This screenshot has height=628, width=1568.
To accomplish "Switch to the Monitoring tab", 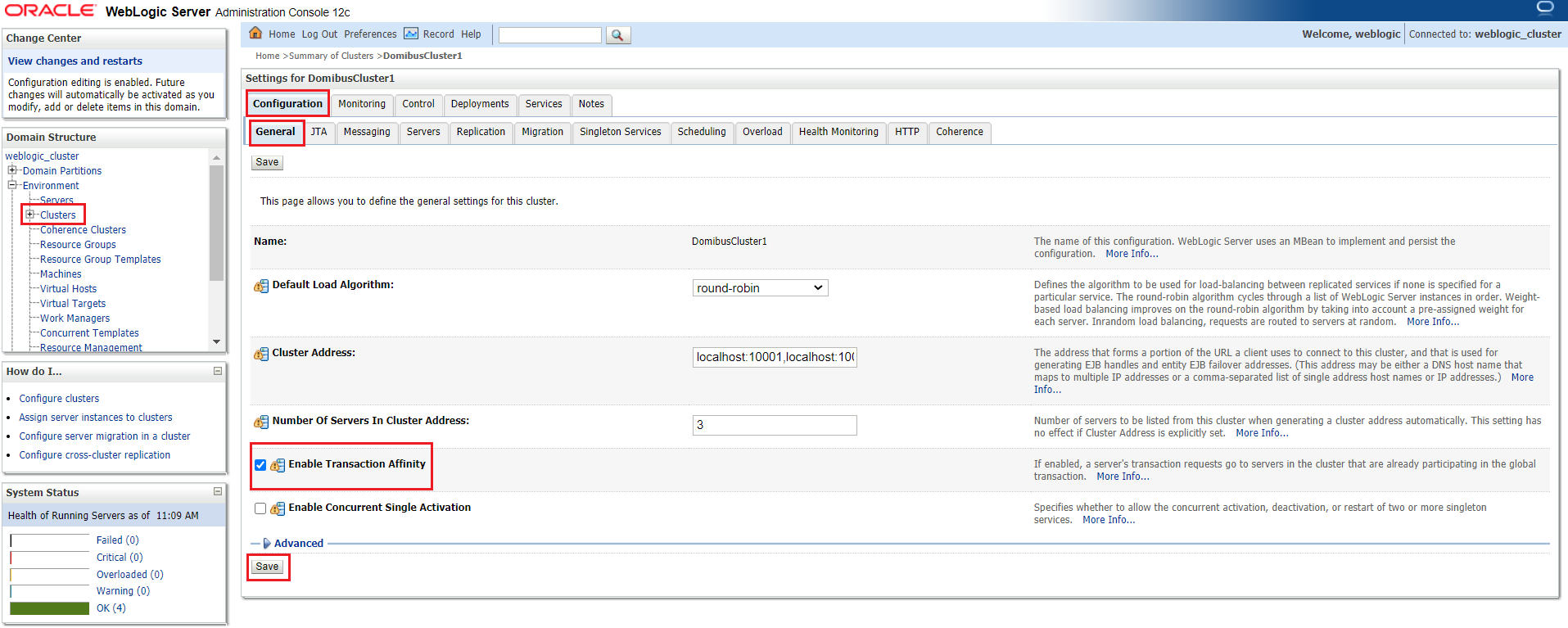I will [x=362, y=104].
